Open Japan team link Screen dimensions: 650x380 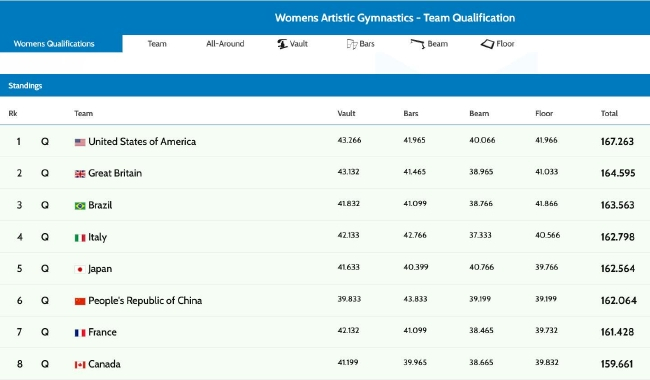100,269
